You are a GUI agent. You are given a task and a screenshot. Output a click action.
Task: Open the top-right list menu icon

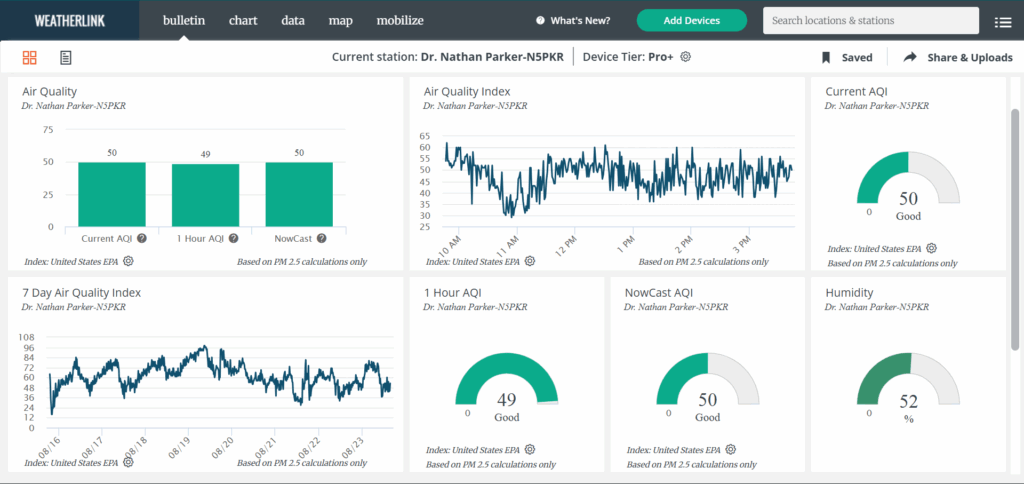1002,22
